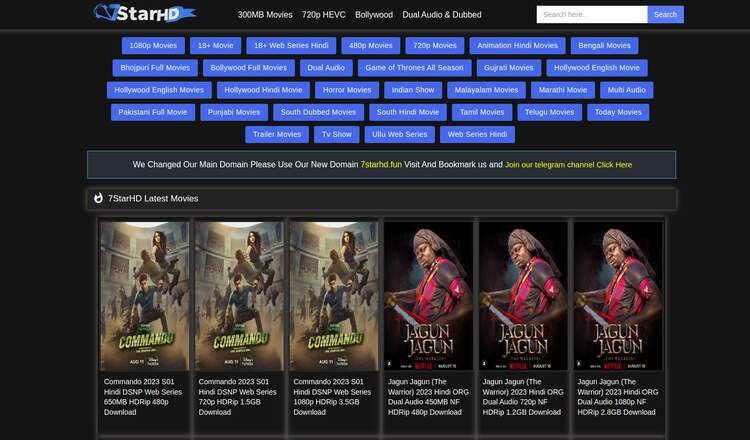Open the Marathi Movie category
The image size is (750, 440).
(563, 90)
